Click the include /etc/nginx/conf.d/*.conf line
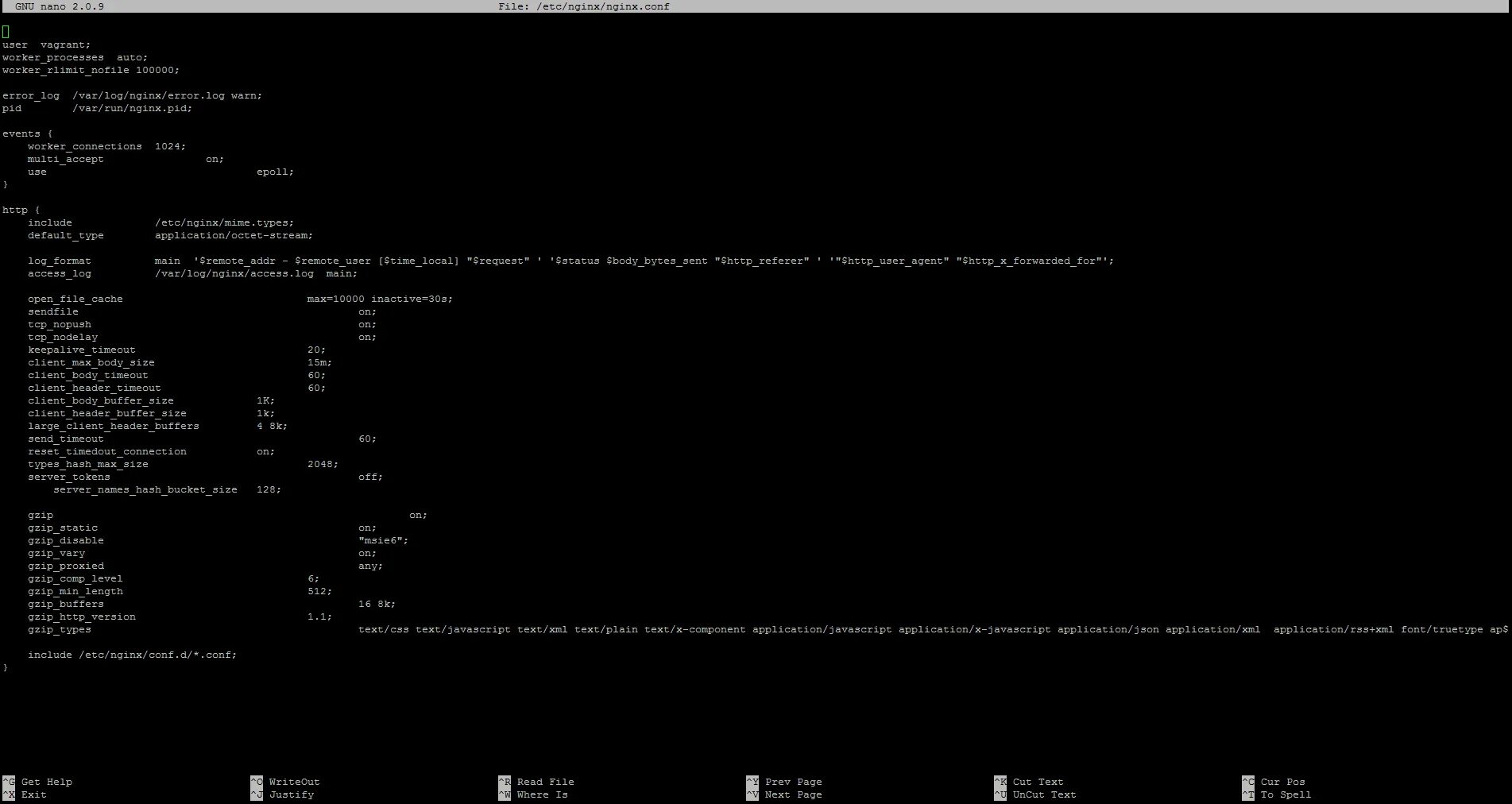The image size is (1512, 804). [x=133, y=655]
